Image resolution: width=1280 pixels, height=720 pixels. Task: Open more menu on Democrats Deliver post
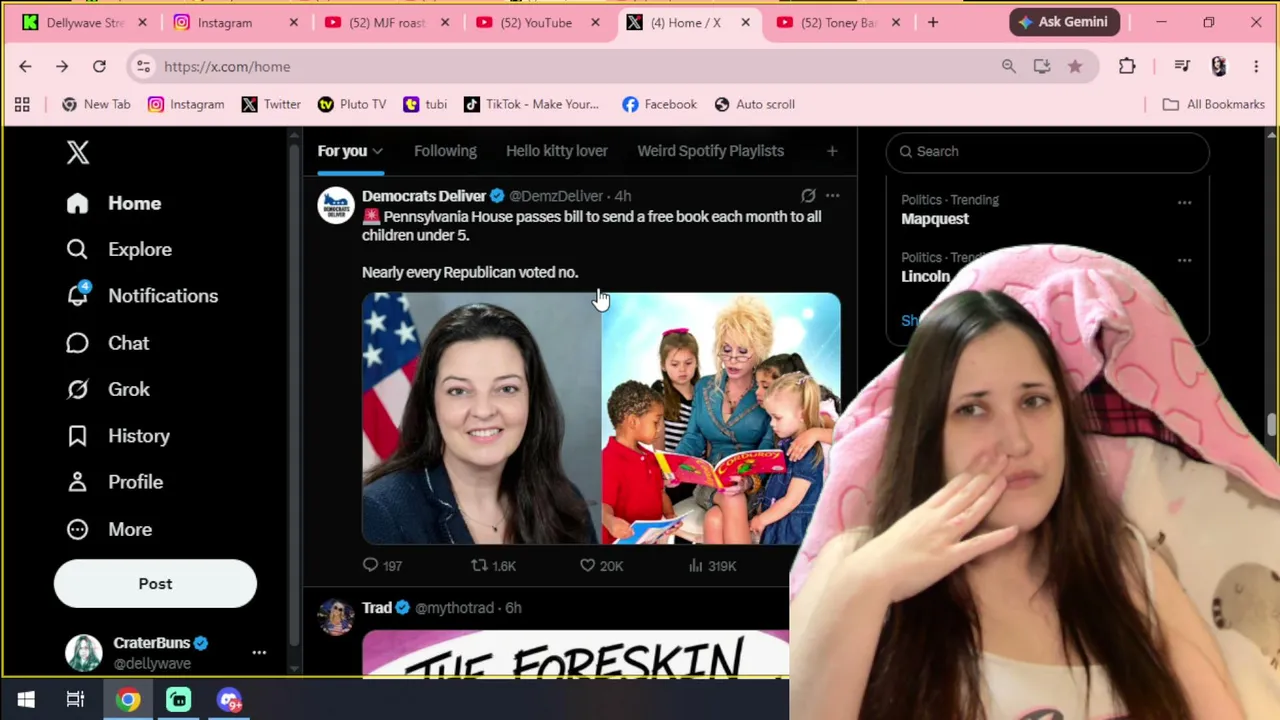tap(832, 196)
